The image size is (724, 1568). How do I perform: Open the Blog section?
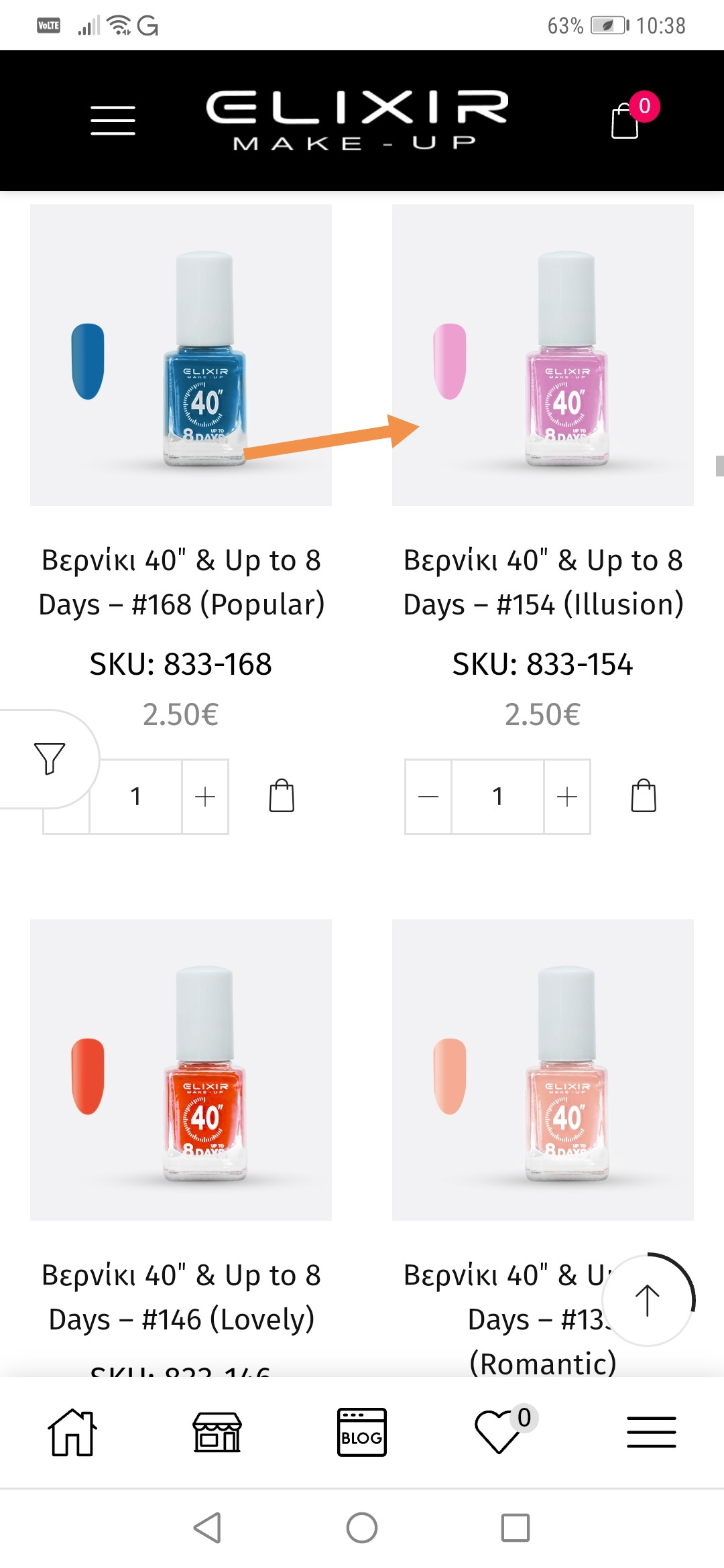pos(362,1433)
